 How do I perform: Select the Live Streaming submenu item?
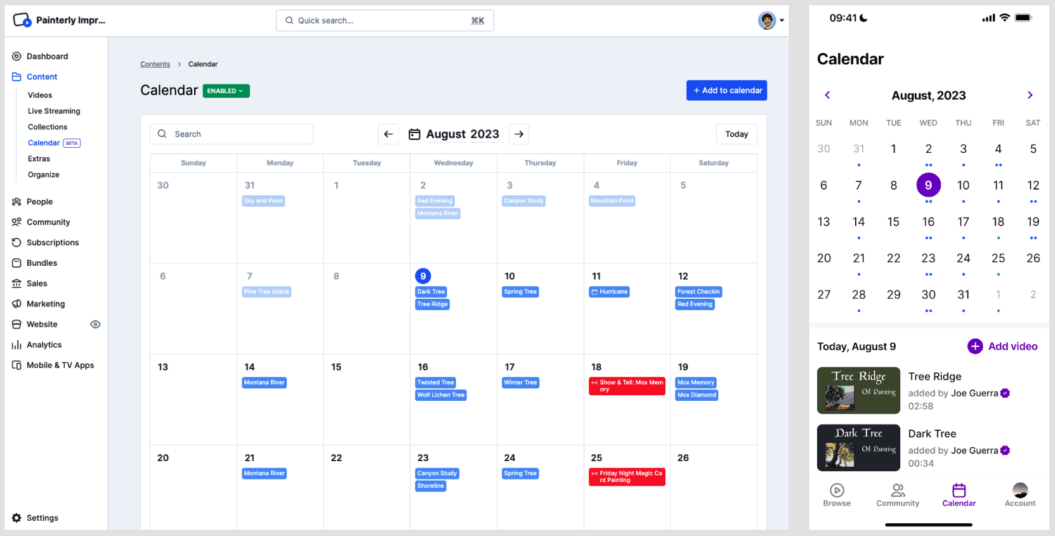coord(54,111)
